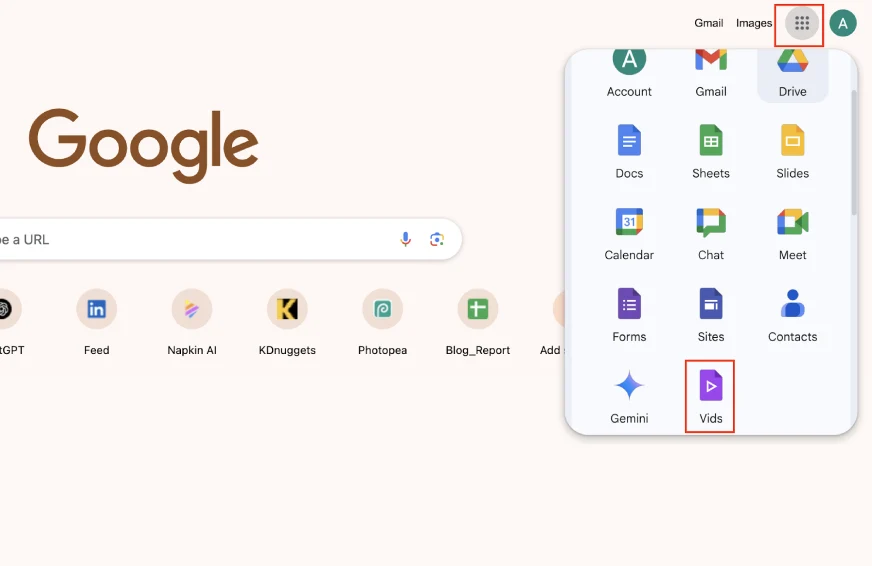Open the profile avatar account menu

pos(843,23)
